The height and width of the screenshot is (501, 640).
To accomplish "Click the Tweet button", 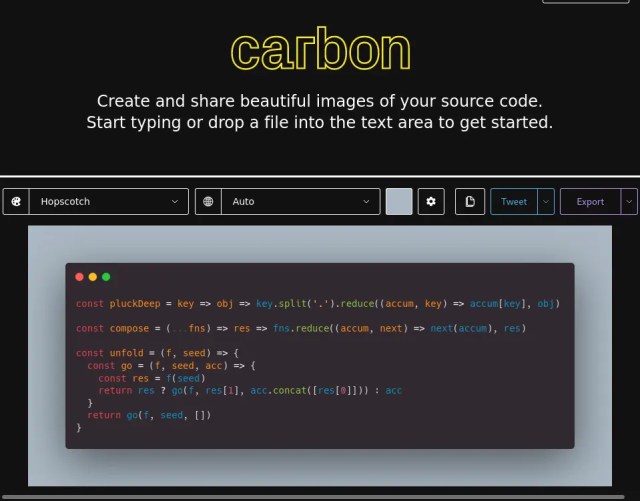I will coord(513,201).
